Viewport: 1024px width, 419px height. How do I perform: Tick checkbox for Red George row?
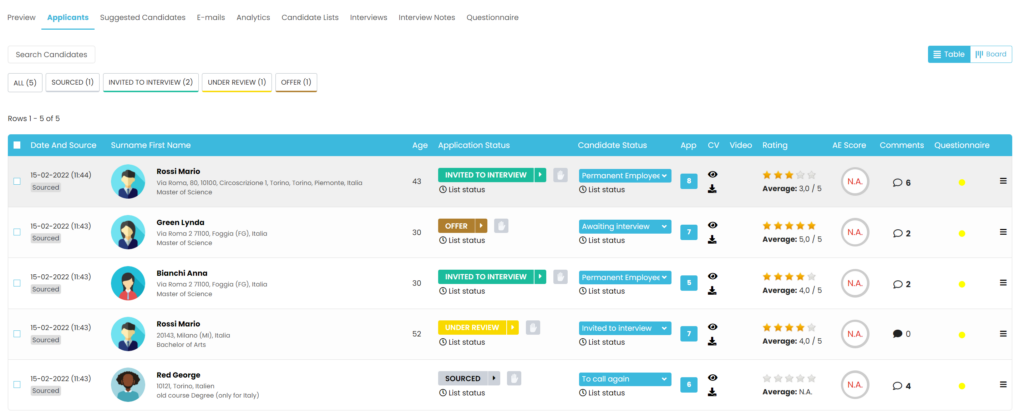tap(17, 384)
